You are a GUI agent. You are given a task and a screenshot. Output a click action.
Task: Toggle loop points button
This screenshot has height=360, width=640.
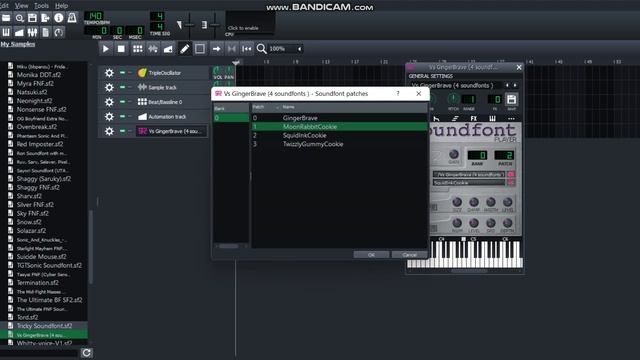tap(232, 49)
